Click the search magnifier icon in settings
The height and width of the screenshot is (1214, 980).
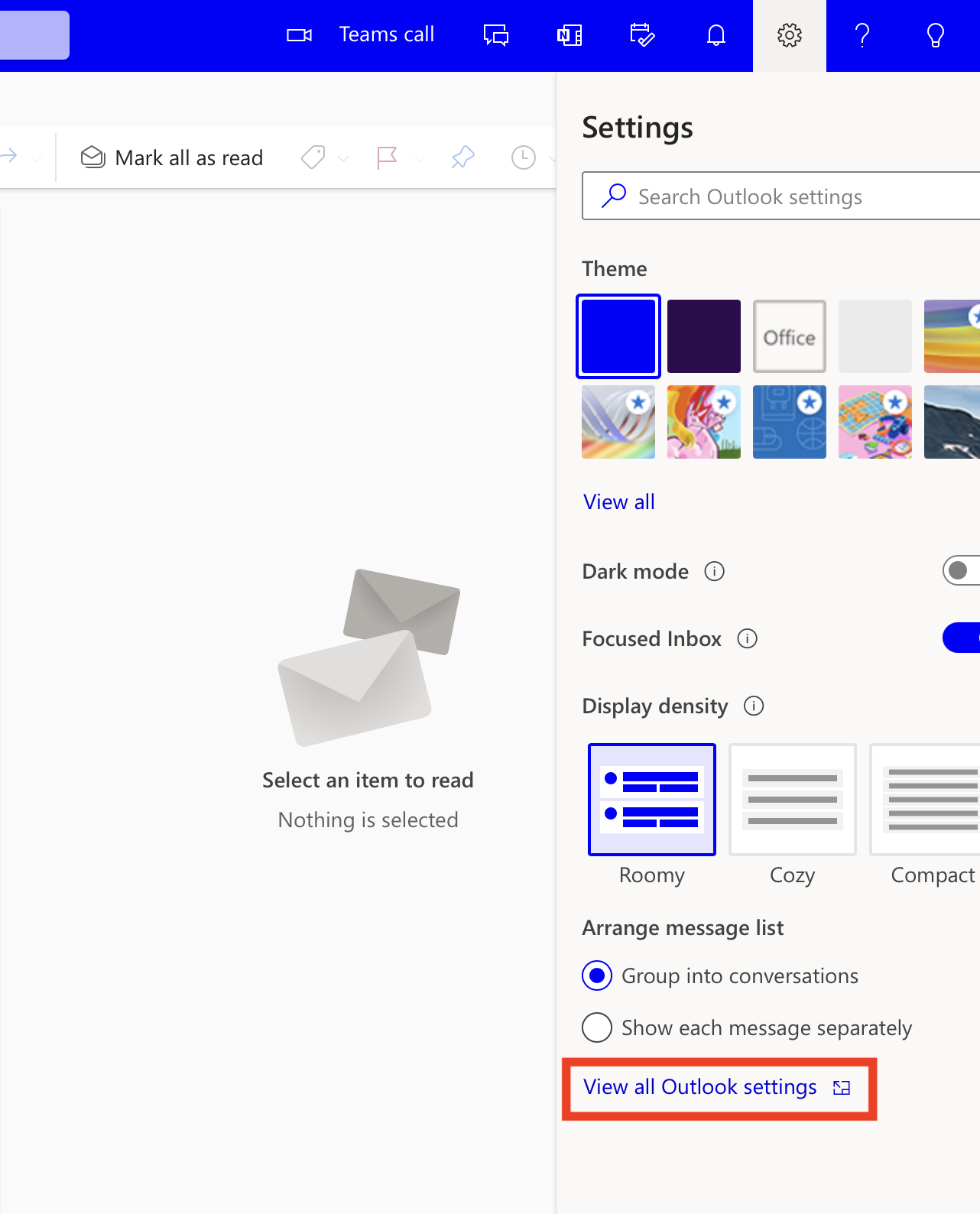614,196
